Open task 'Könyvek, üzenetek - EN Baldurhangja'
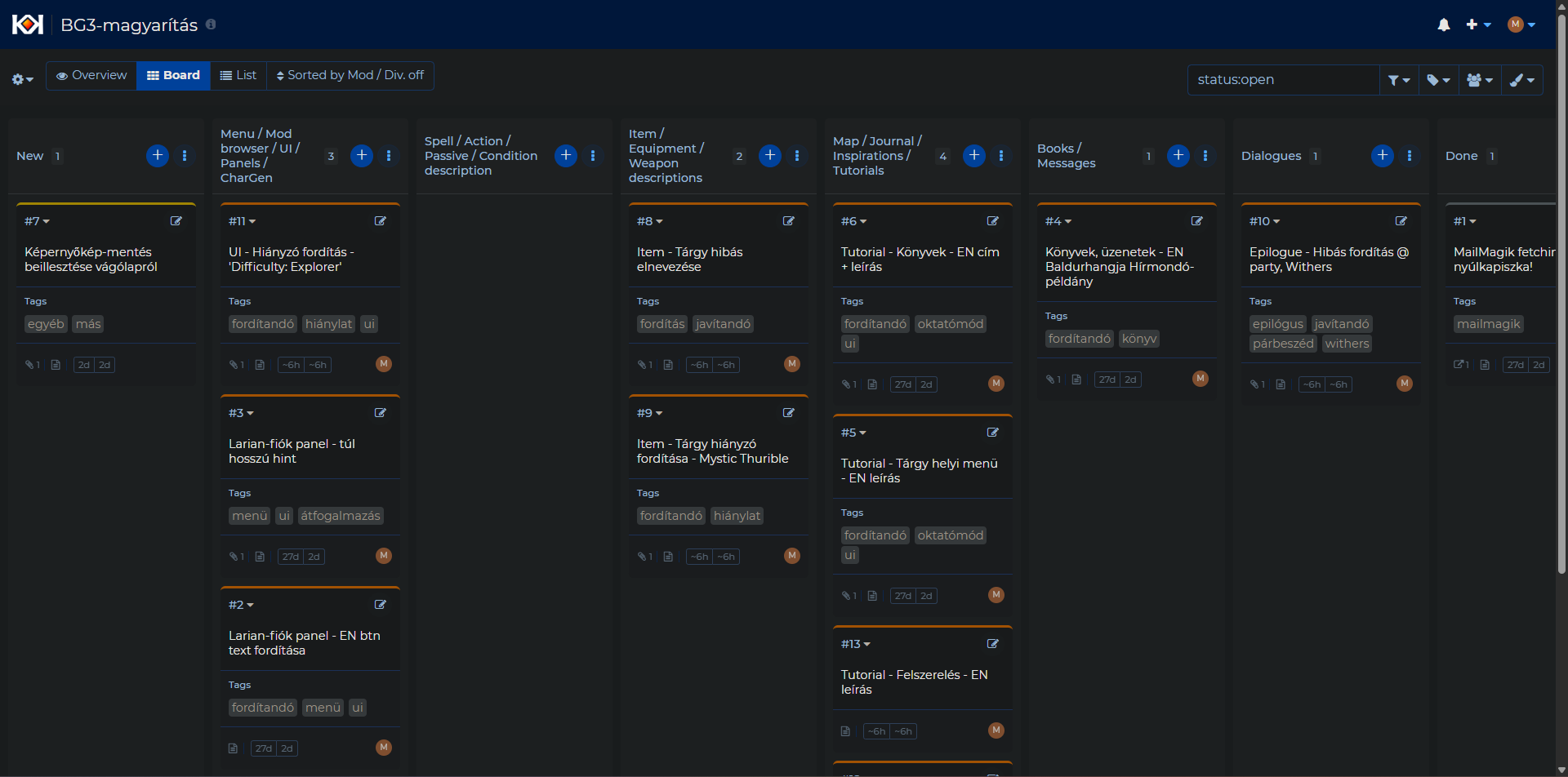Screen dimensions: 1568x777 (1120, 267)
